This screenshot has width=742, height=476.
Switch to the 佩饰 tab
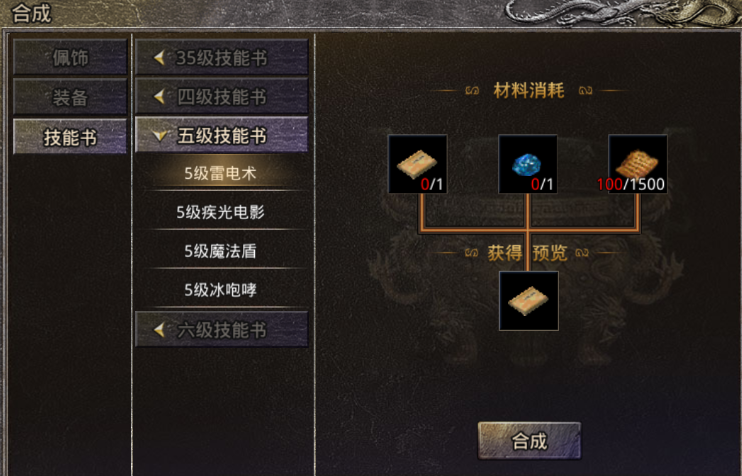70,58
